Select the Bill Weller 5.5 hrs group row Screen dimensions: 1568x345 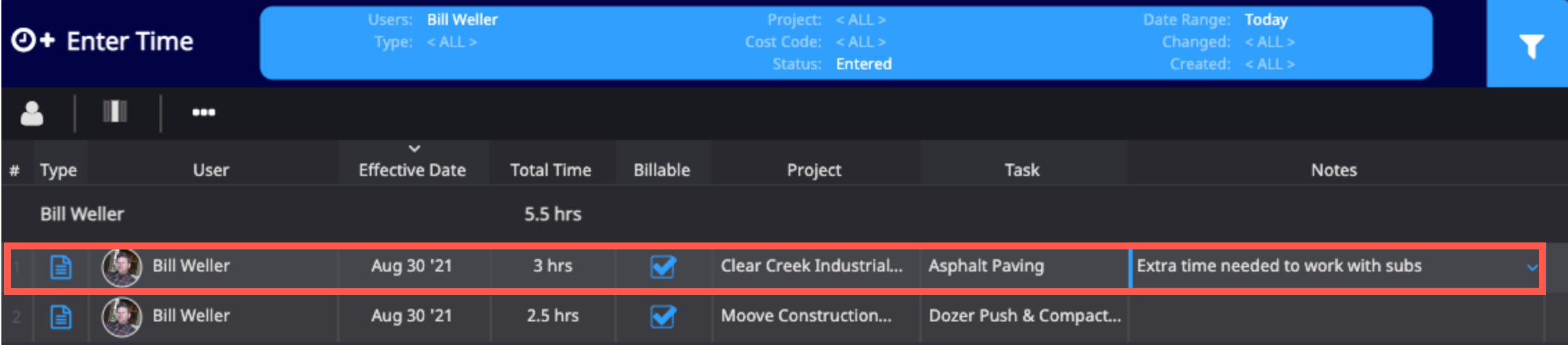click(x=784, y=214)
